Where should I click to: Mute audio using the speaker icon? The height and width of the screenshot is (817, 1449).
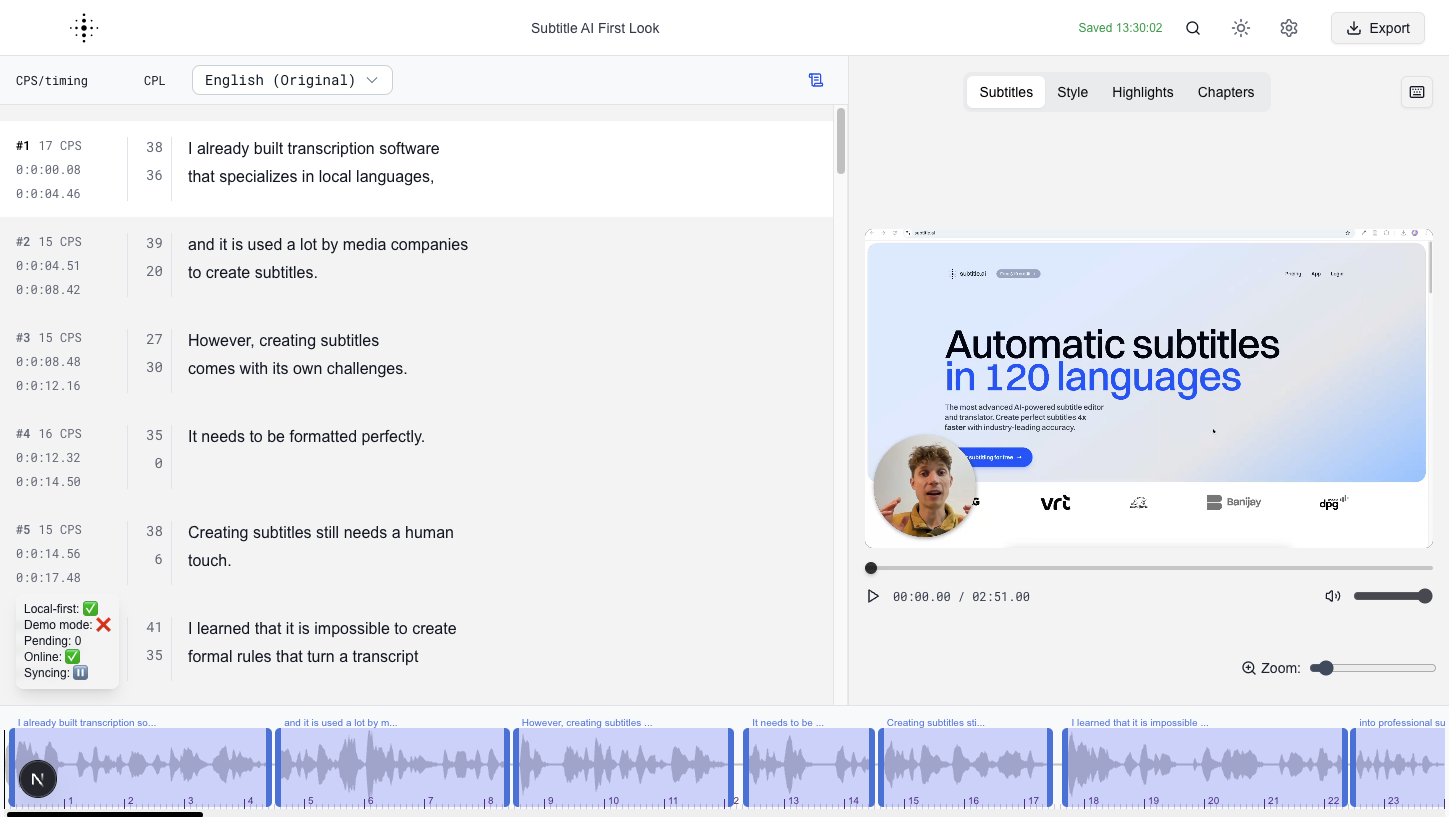coord(1332,595)
